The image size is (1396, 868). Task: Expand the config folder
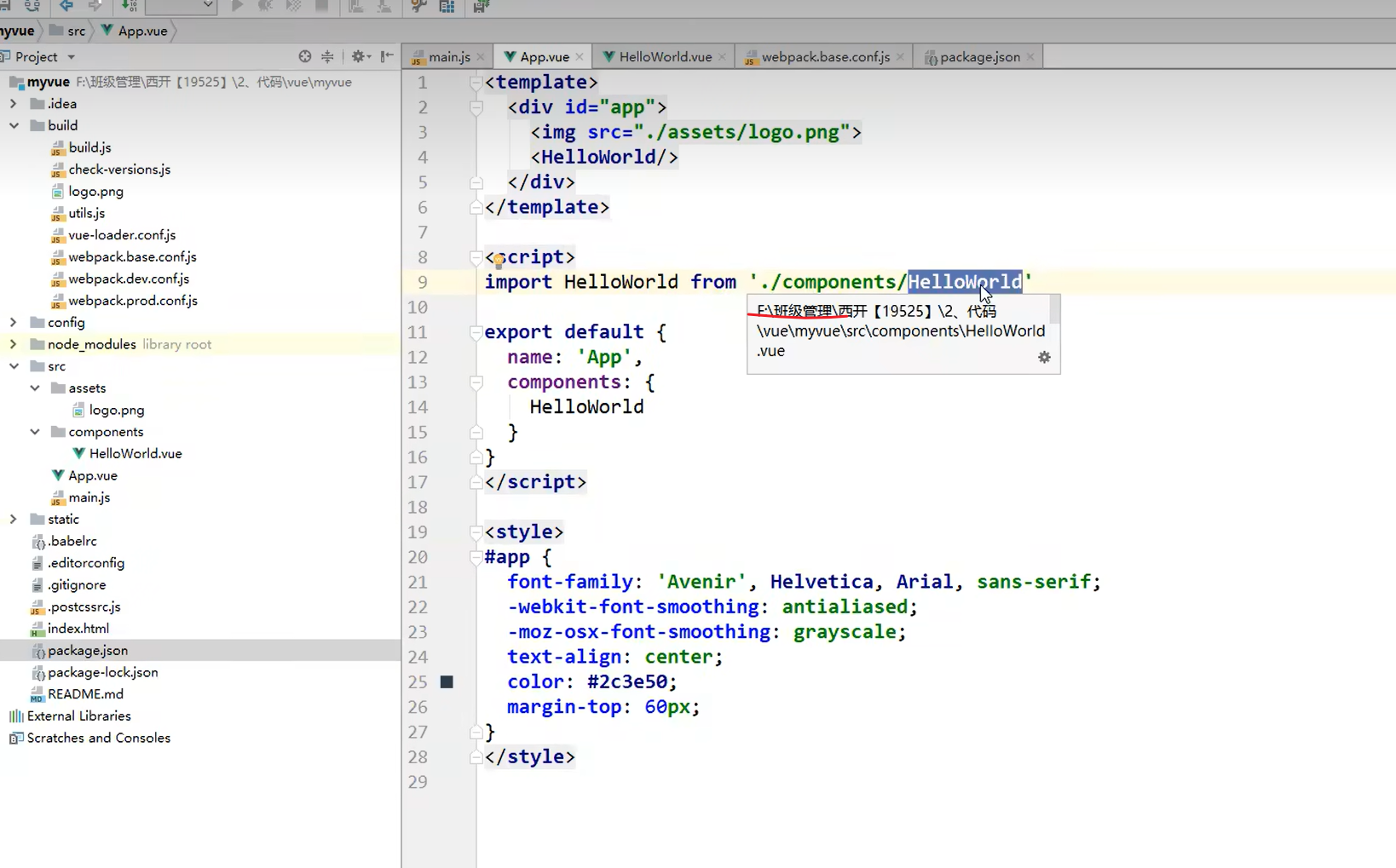click(14, 322)
